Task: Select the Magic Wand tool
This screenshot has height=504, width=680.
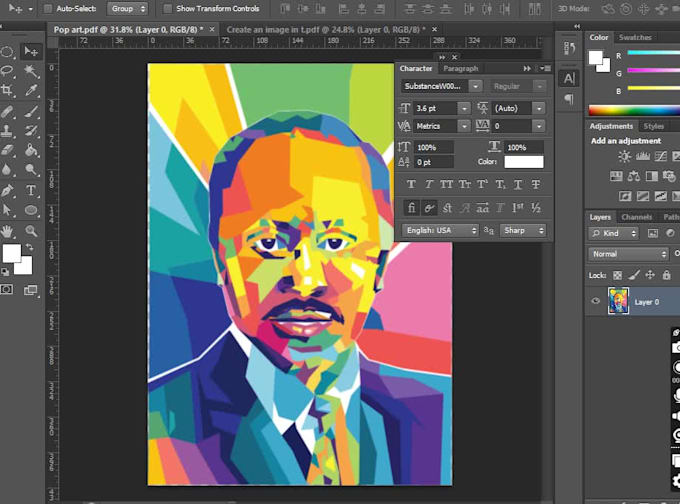Action: [x=30, y=70]
